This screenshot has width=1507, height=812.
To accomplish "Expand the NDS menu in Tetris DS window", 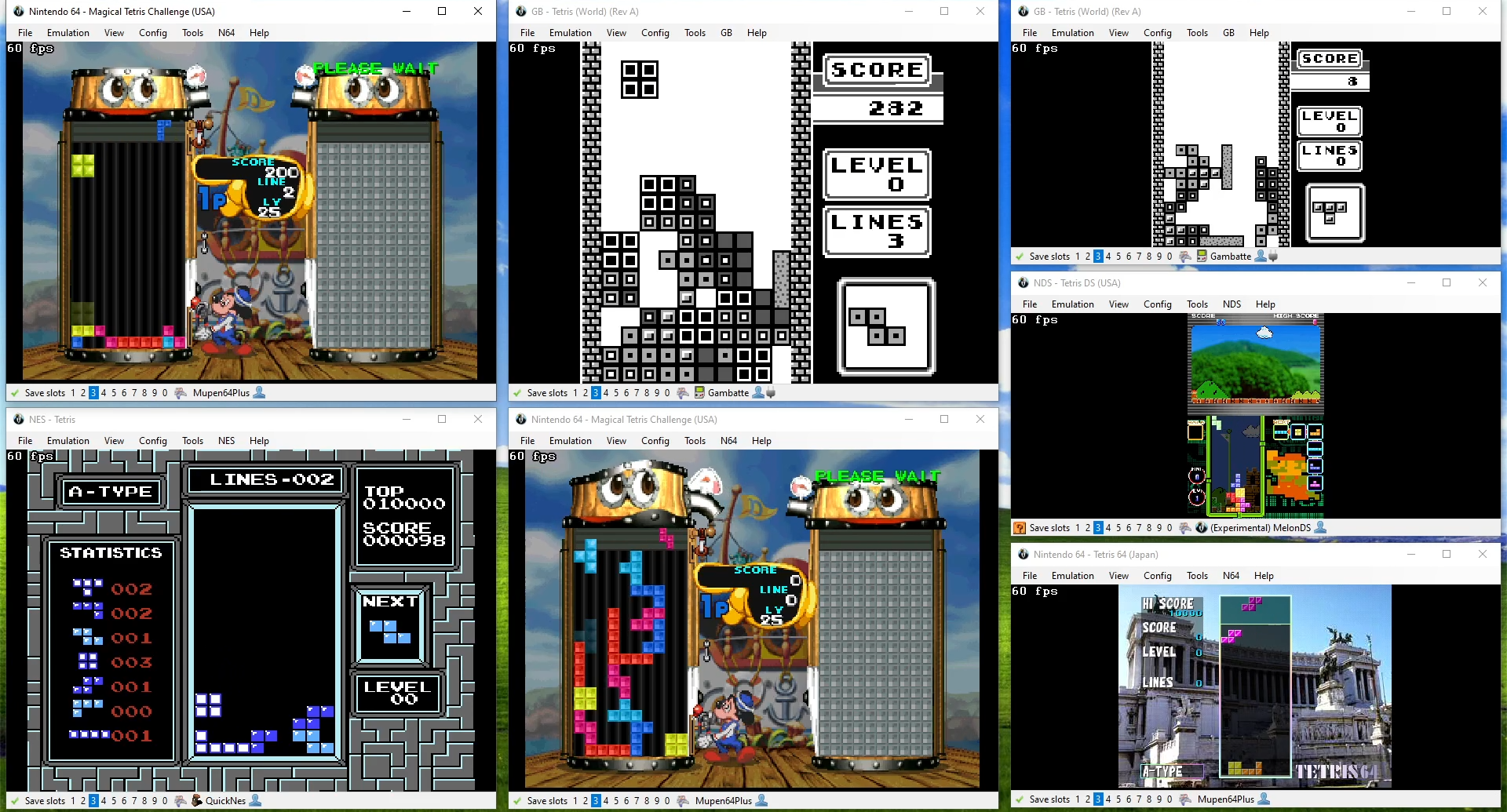I will [1232, 304].
